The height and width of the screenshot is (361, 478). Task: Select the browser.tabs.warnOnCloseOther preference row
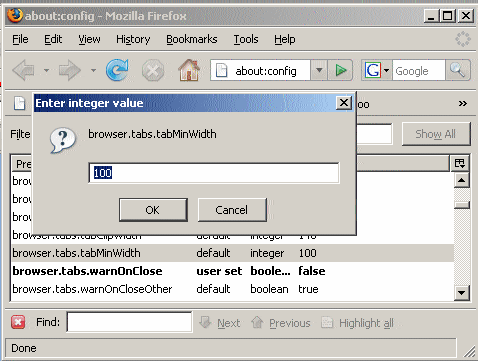pyautogui.click(x=232, y=289)
